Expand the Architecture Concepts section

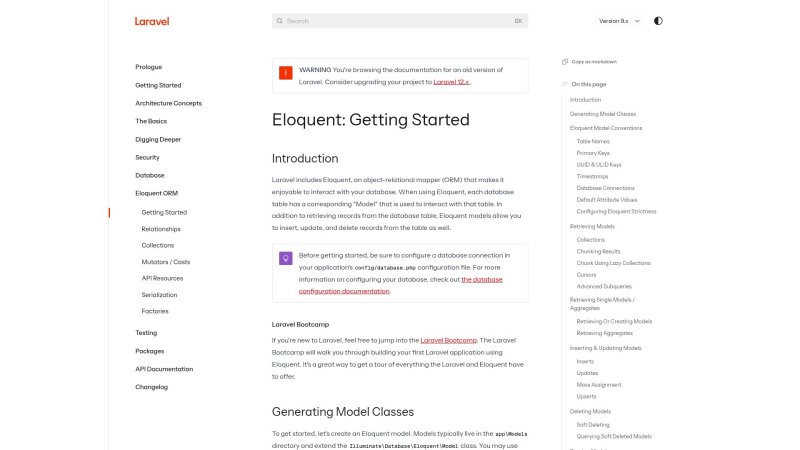point(168,103)
